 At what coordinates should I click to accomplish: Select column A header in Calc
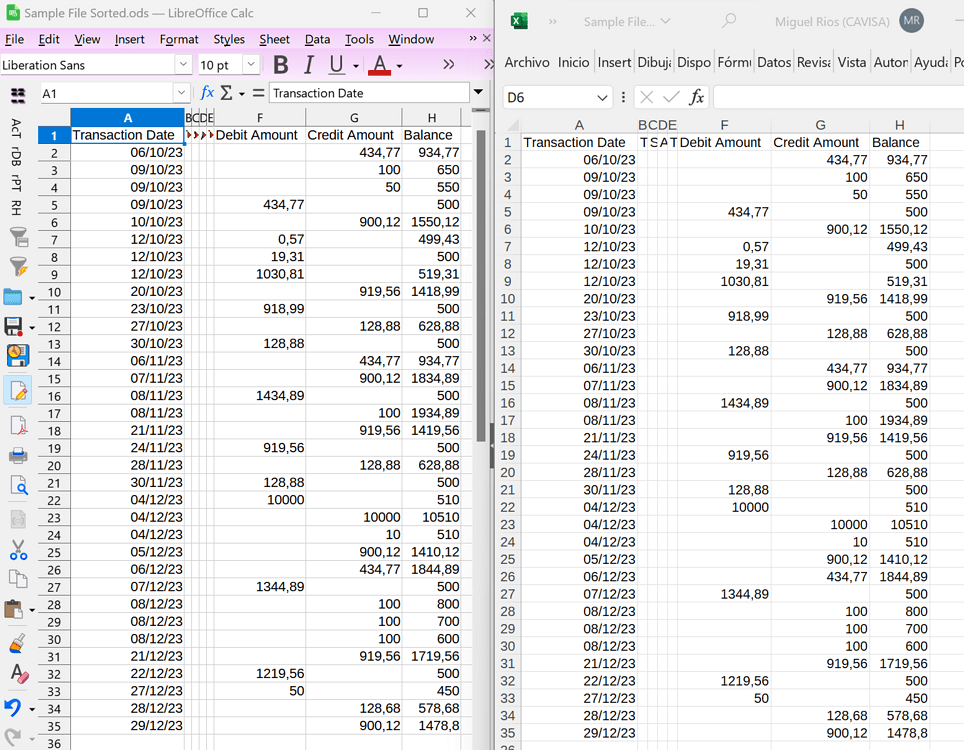tap(127, 117)
